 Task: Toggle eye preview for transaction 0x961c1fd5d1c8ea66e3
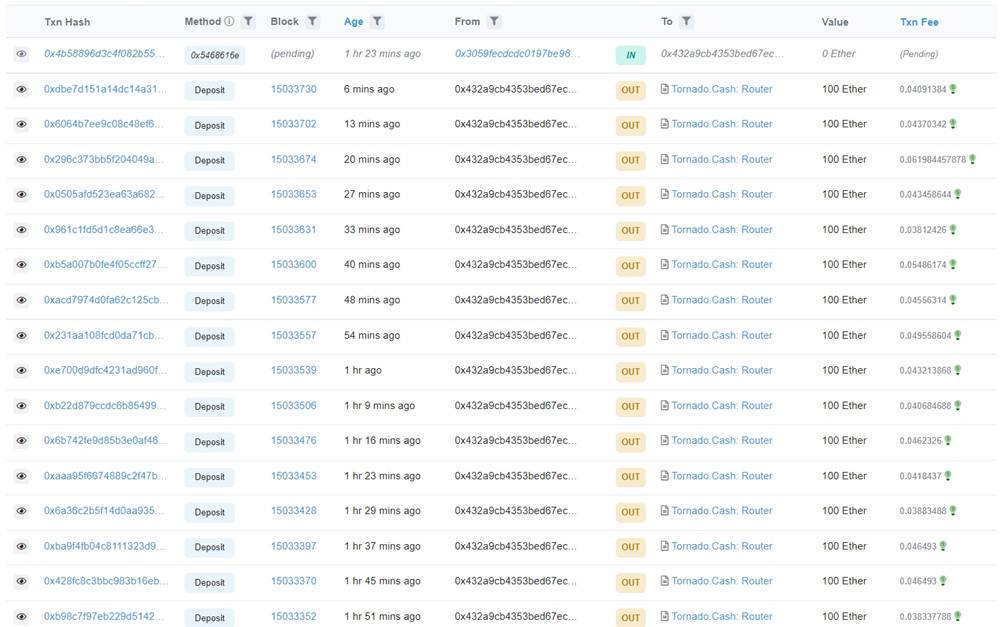pos(22,230)
